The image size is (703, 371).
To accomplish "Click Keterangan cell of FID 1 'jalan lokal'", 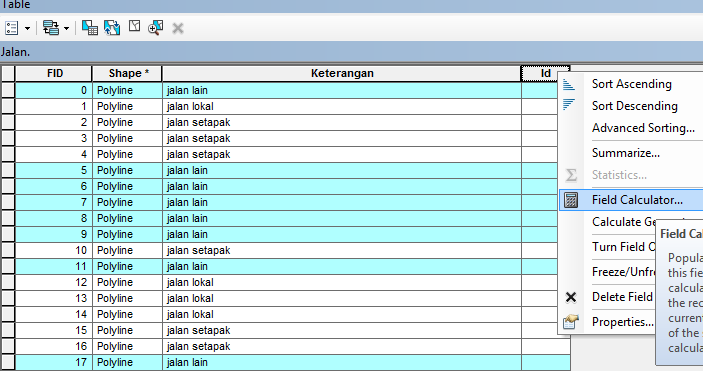I will pos(342,106).
